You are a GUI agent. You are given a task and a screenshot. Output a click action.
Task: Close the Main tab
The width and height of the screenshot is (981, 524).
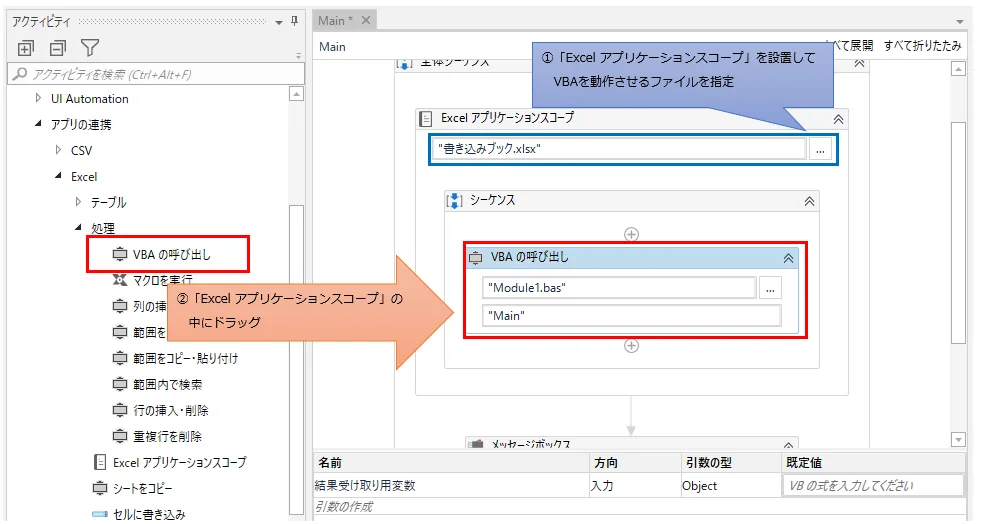[x=366, y=20]
